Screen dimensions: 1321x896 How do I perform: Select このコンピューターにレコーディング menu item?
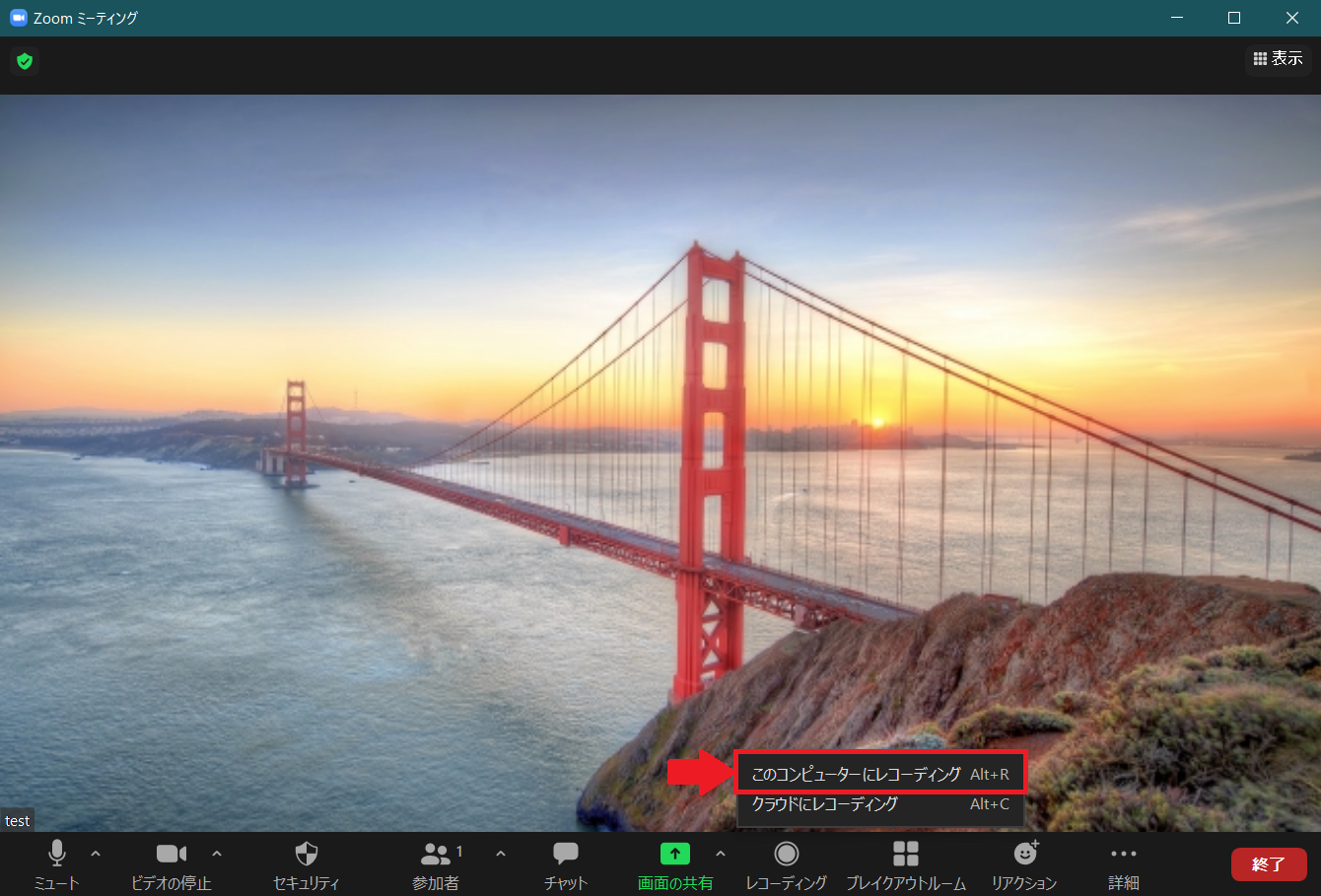tap(880, 775)
